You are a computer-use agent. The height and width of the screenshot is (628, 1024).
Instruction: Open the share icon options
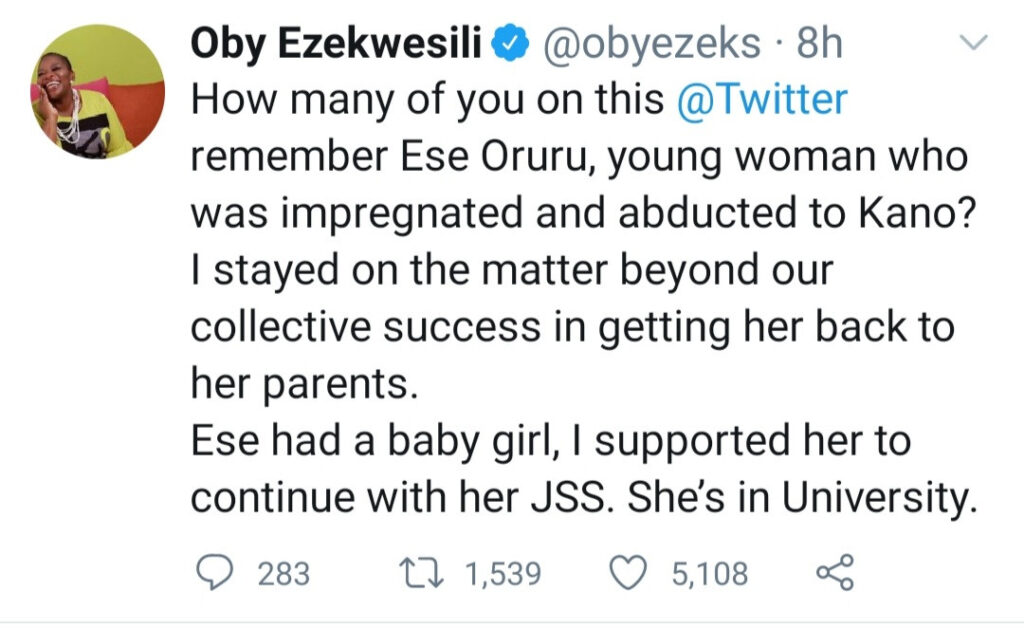[x=835, y=573]
